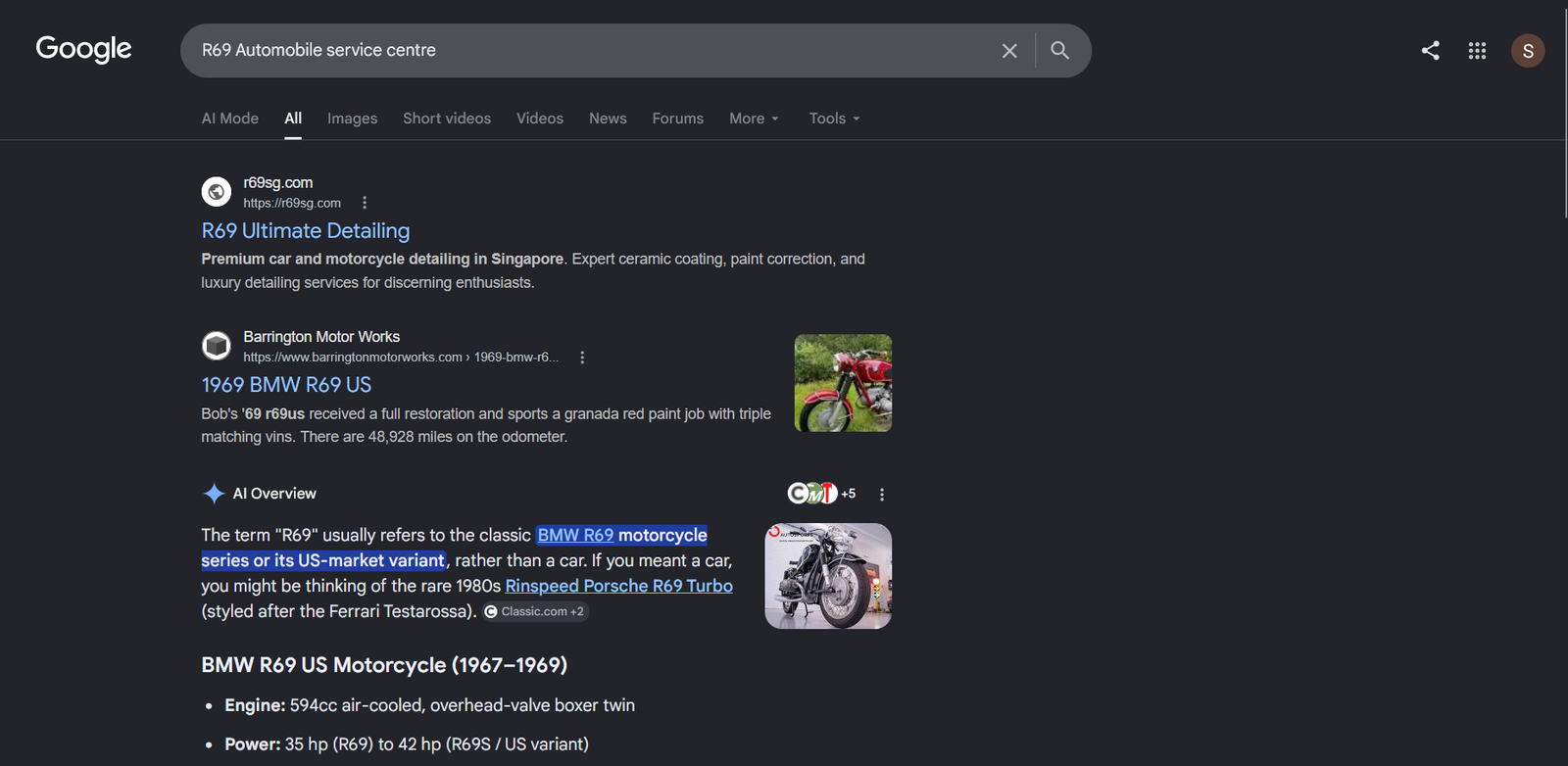
Task: Click the Barrington Motor Works site name
Action: tap(321, 337)
